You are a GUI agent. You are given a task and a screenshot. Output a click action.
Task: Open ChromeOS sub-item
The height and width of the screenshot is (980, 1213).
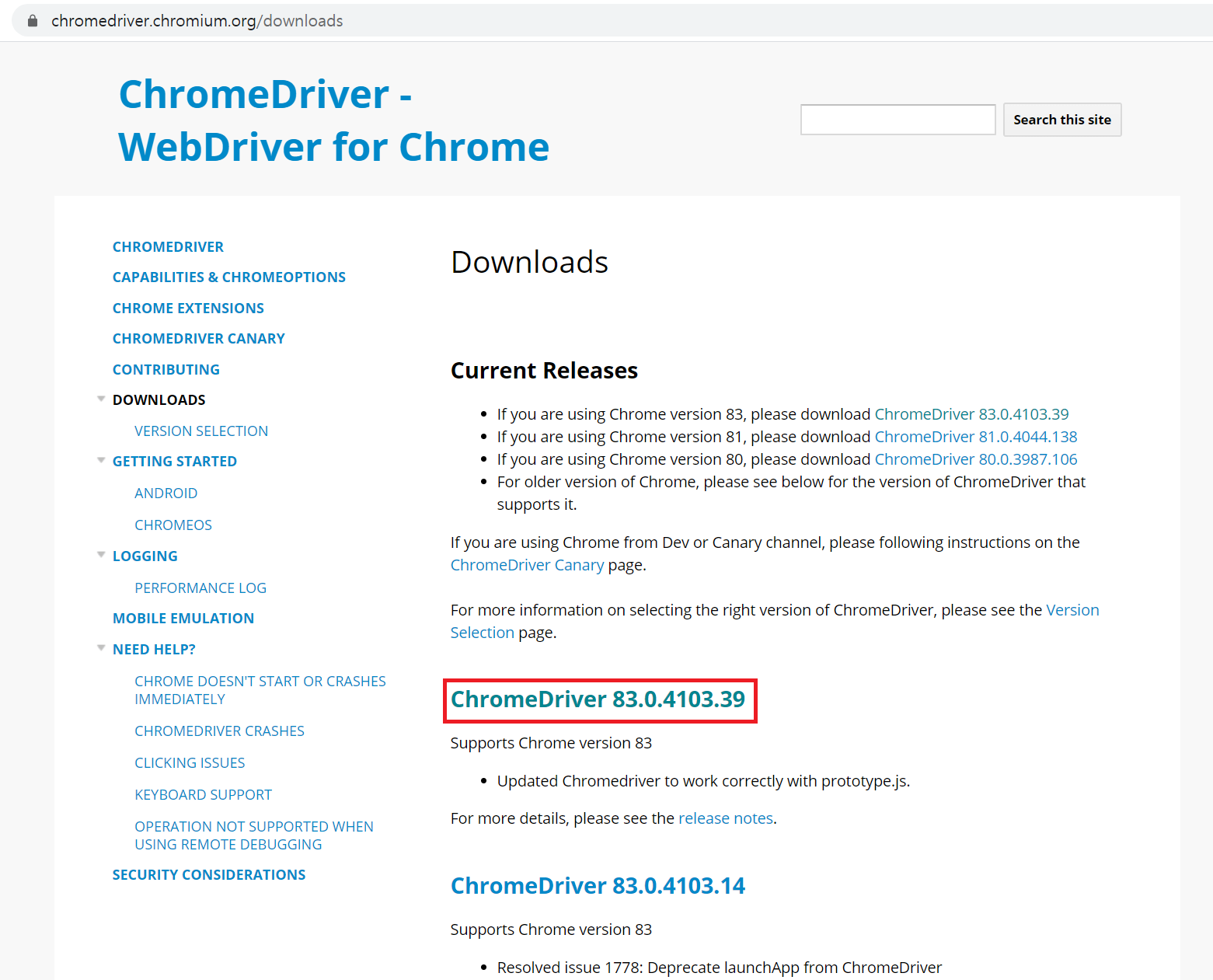click(173, 525)
